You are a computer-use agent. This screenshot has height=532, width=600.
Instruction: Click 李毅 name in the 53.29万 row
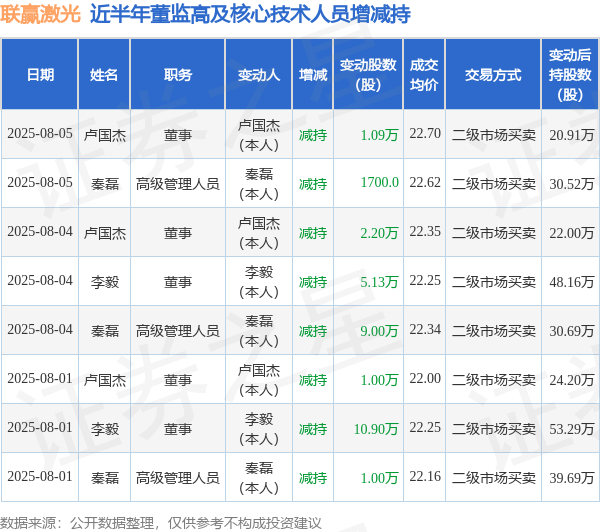tap(104, 429)
